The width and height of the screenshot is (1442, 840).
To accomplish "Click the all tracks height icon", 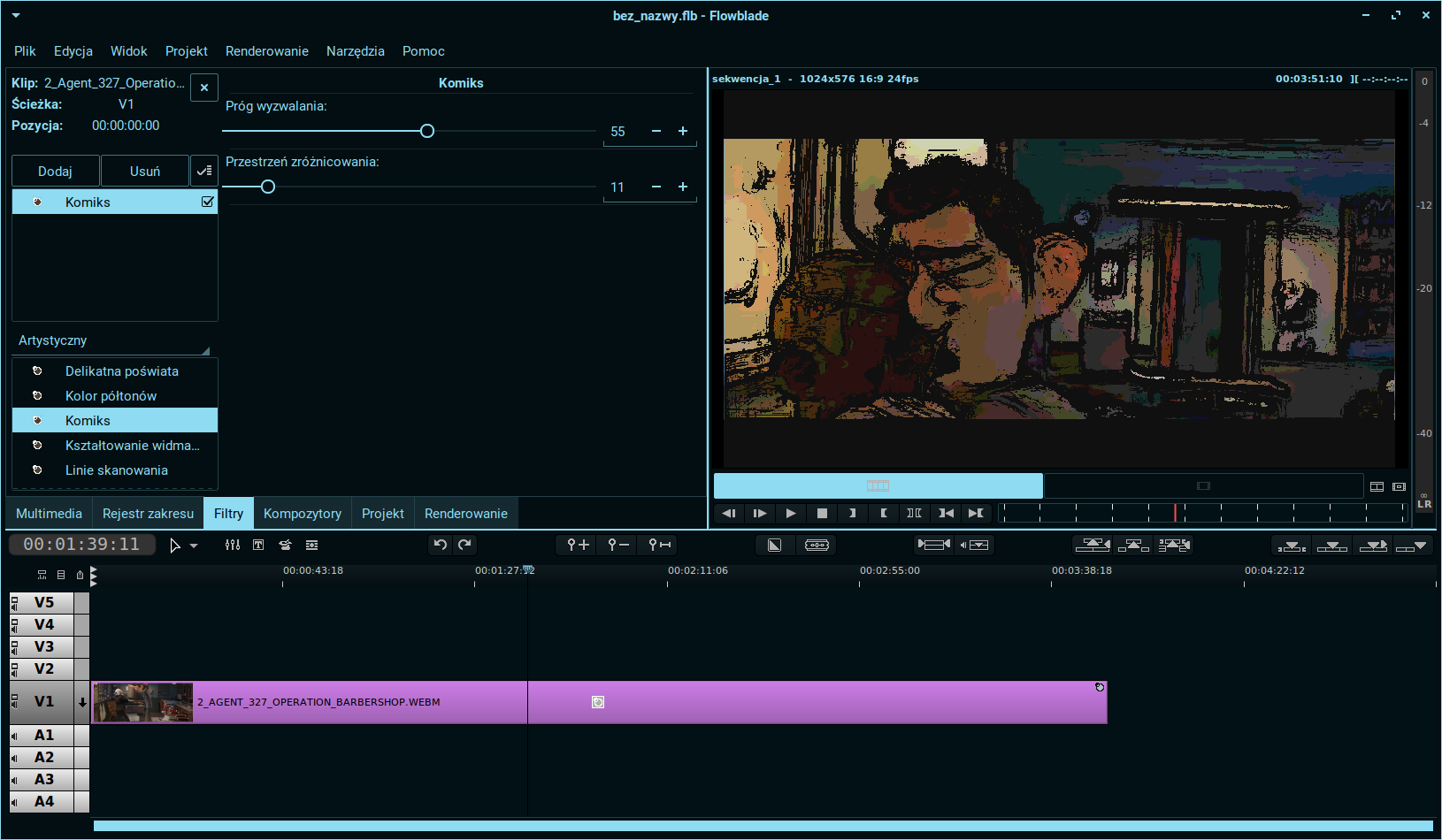I will pos(42,575).
